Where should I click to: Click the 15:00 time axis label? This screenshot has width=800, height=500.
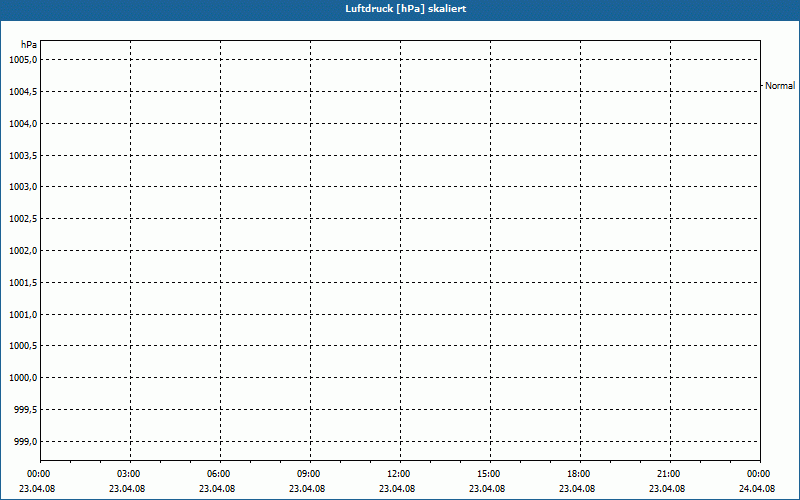click(x=489, y=474)
